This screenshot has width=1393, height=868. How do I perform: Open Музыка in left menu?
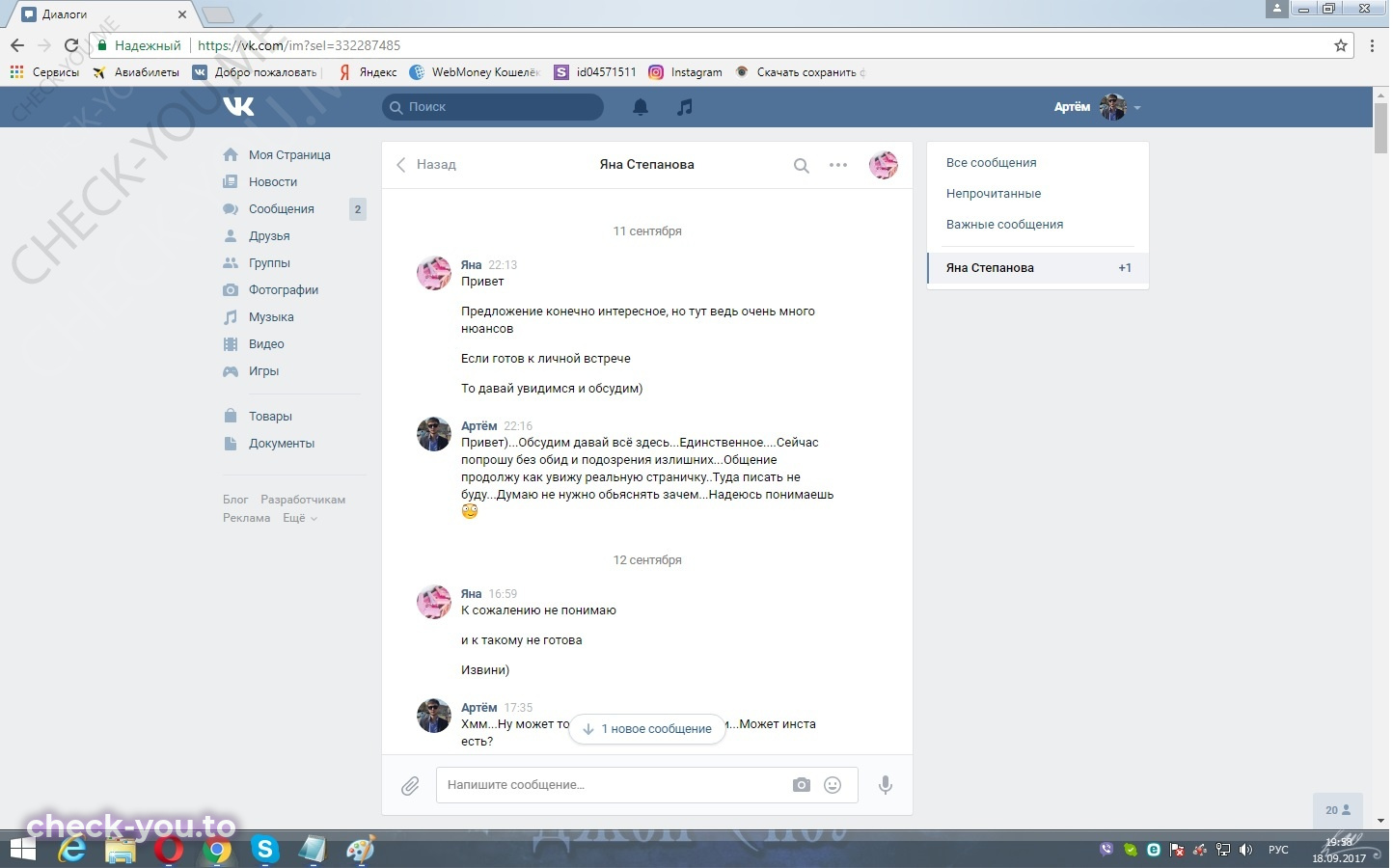[271, 317]
